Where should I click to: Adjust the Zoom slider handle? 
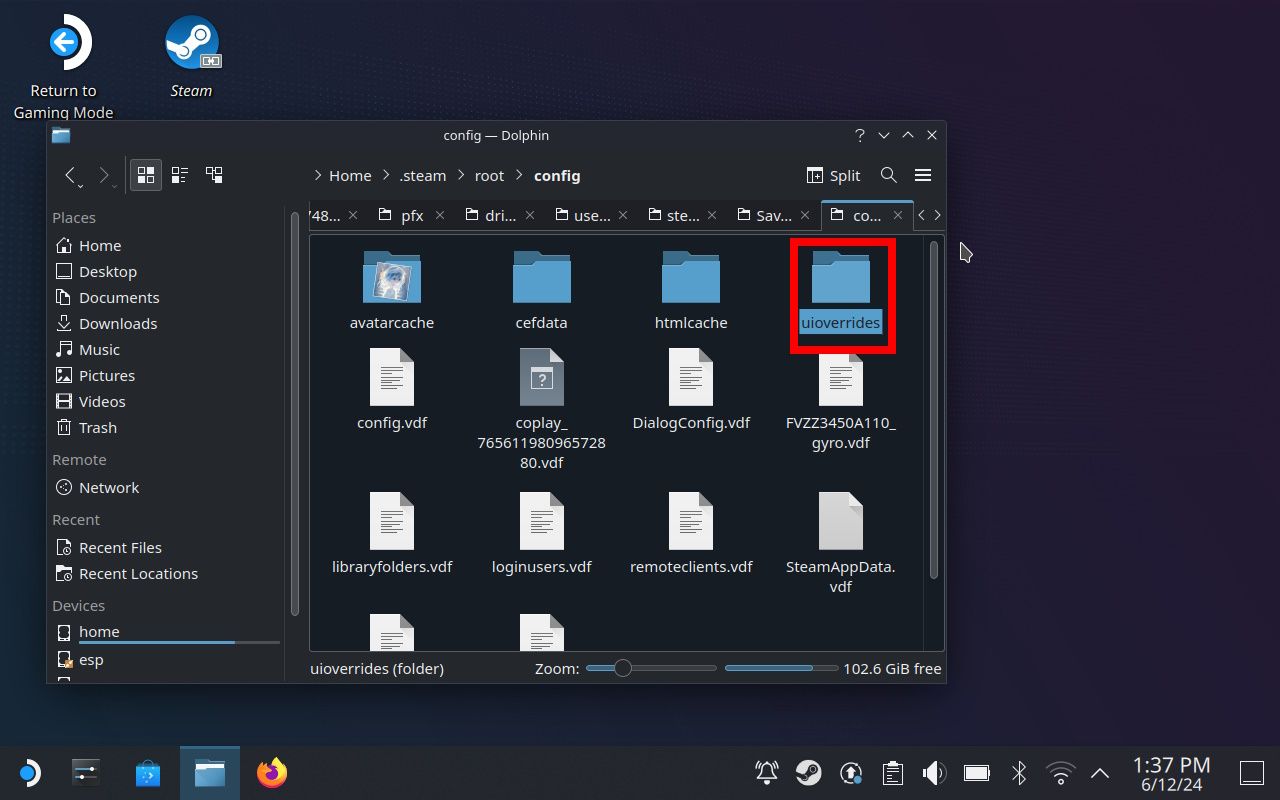click(x=623, y=668)
